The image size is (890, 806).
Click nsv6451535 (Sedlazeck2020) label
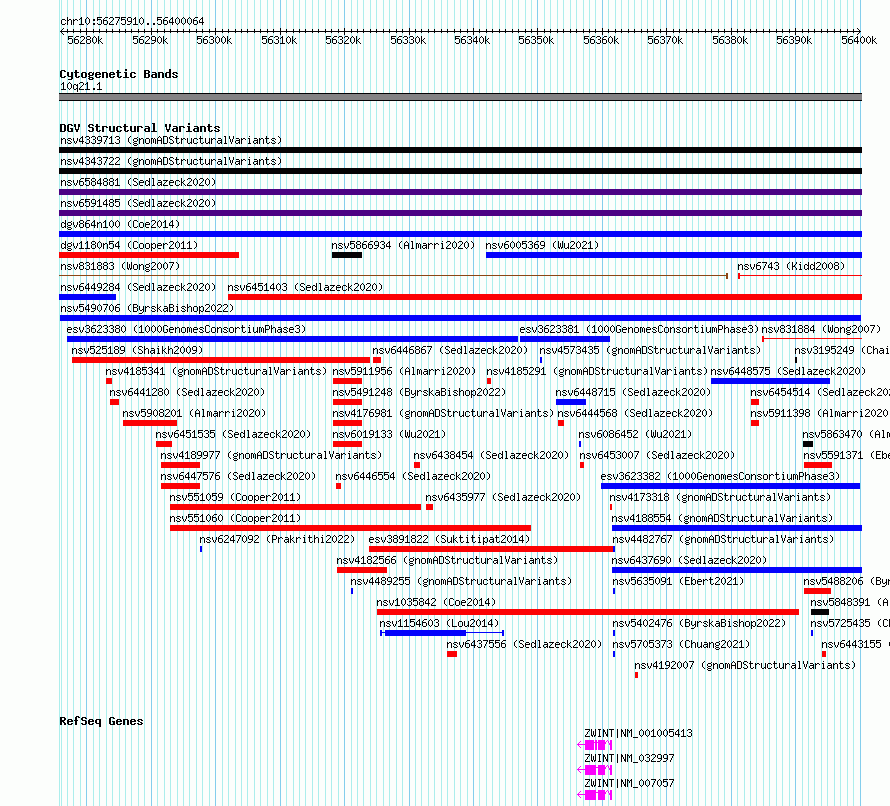pos(233,434)
